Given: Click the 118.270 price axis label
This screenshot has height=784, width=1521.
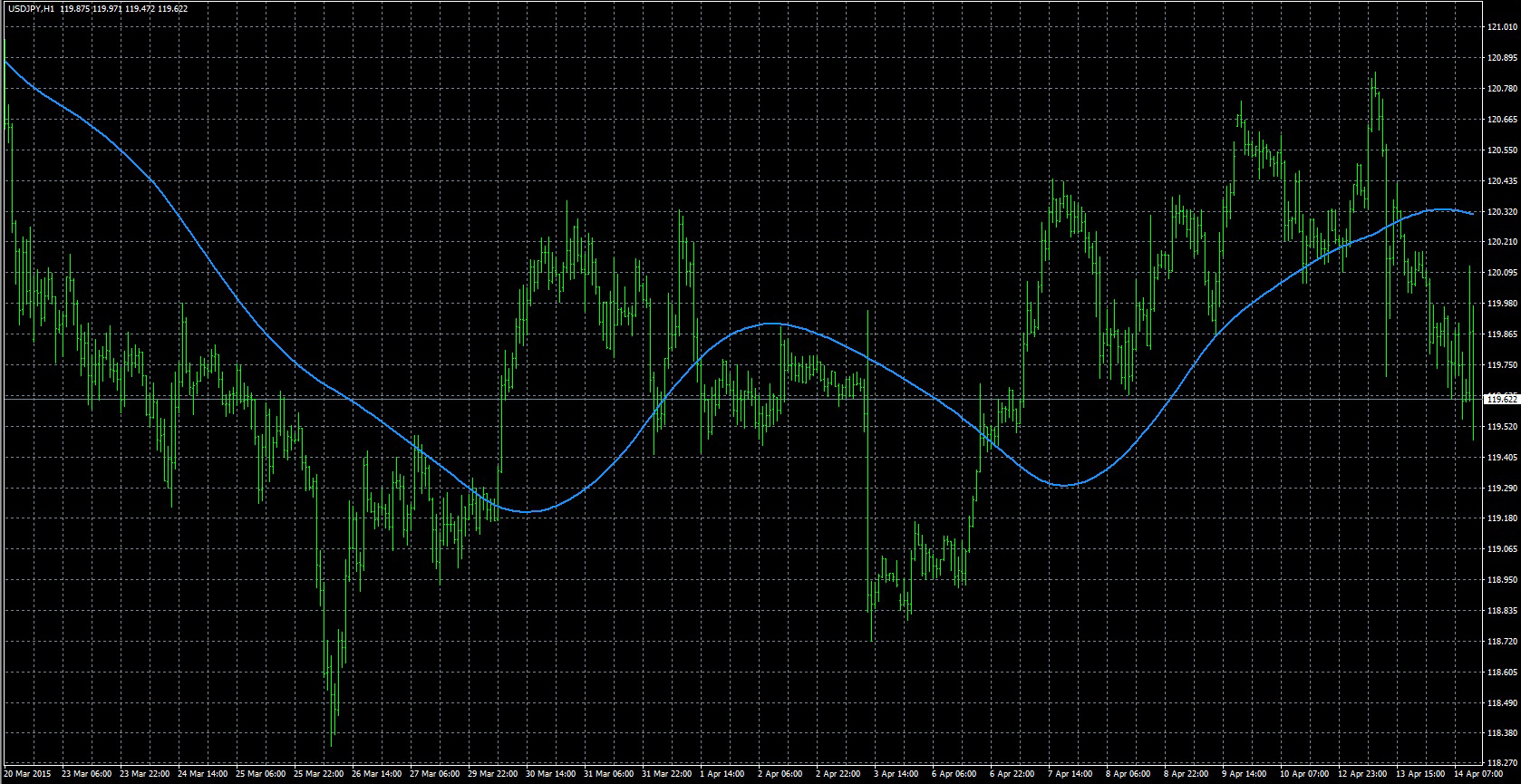Looking at the screenshot, I should pyautogui.click(x=1503, y=764).
